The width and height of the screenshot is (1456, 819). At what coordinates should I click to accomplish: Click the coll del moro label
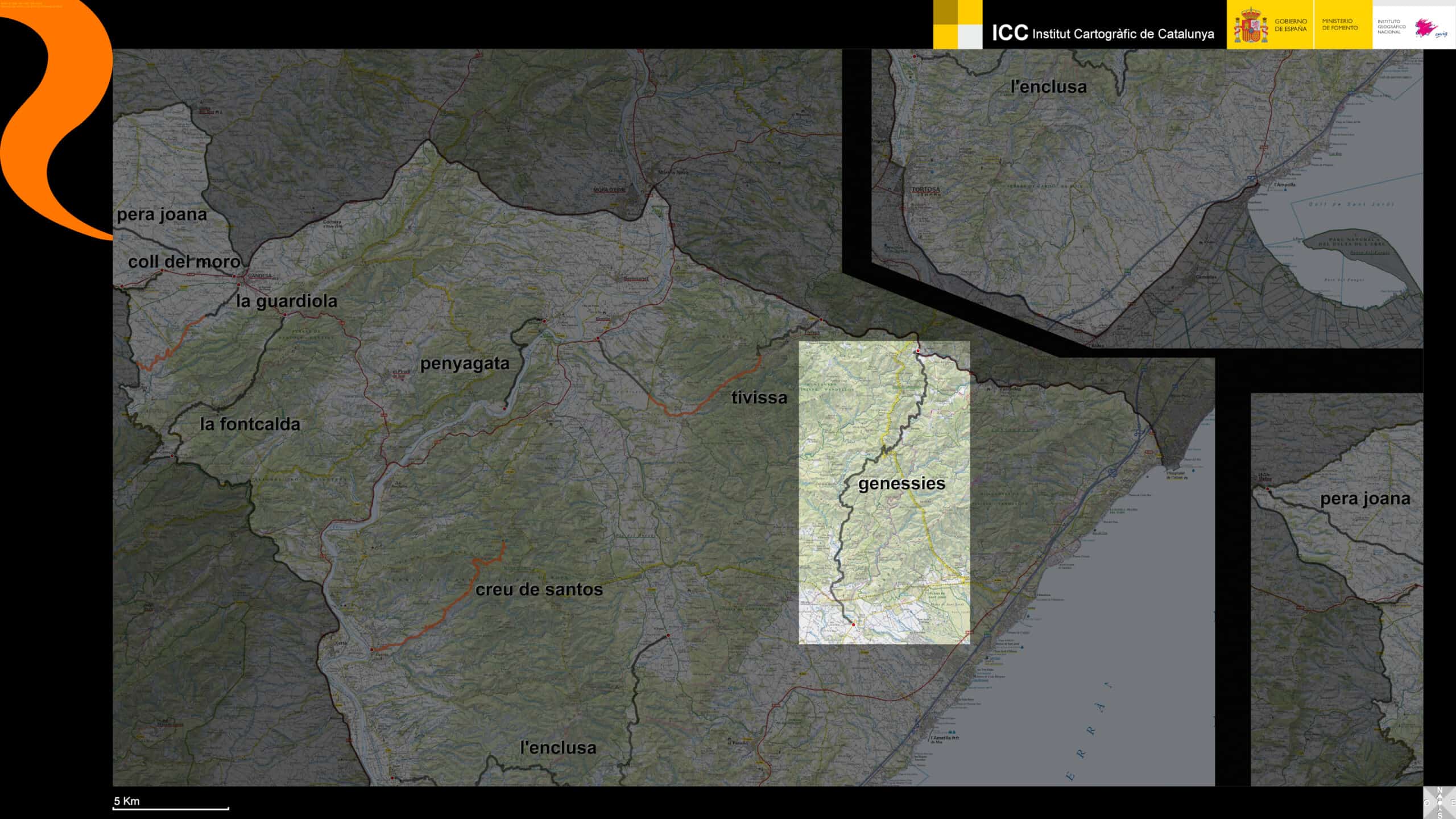click(184, 262)
